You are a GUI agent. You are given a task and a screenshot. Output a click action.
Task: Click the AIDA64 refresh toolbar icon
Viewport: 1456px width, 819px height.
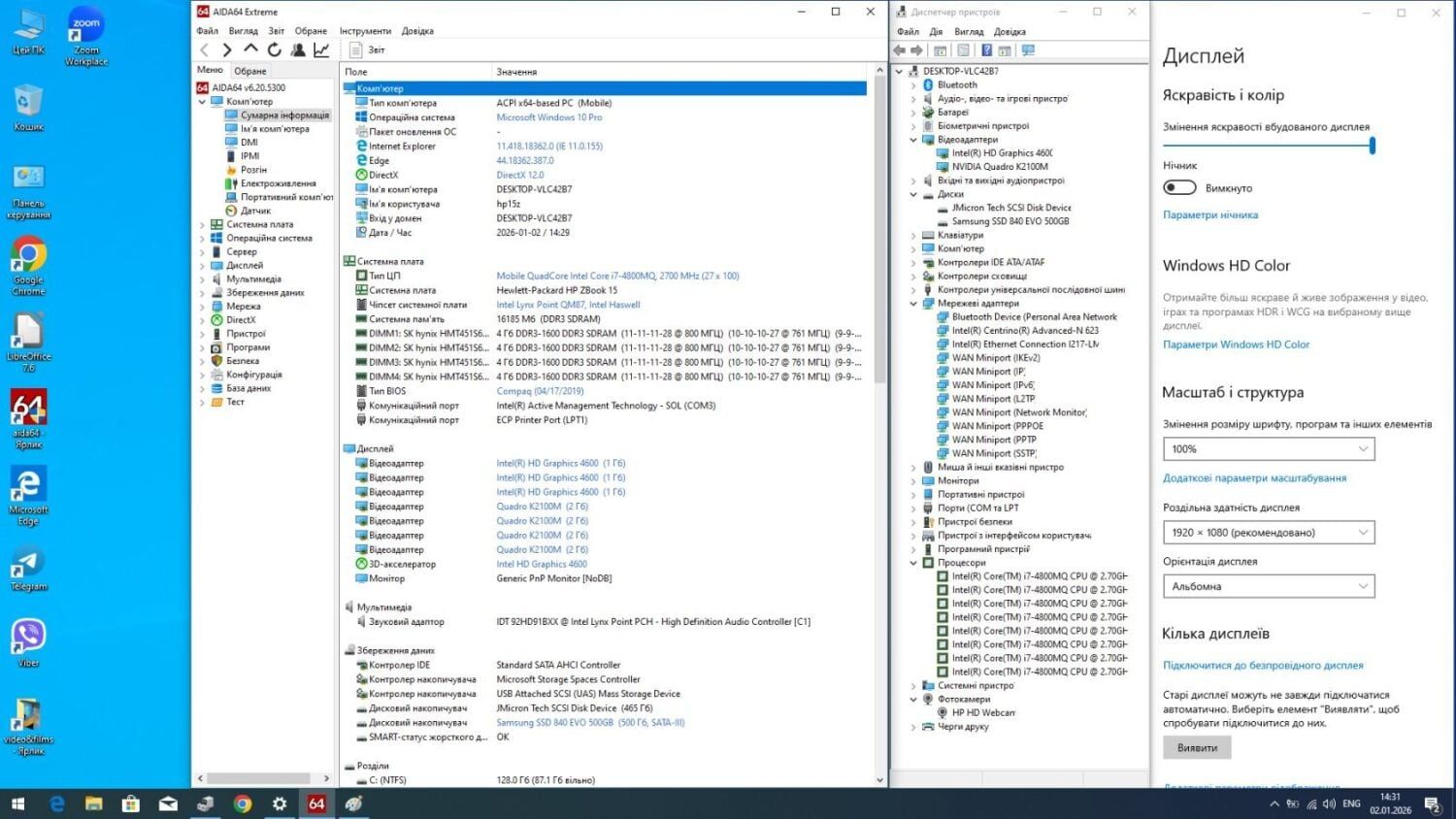[x=275, y=49]
